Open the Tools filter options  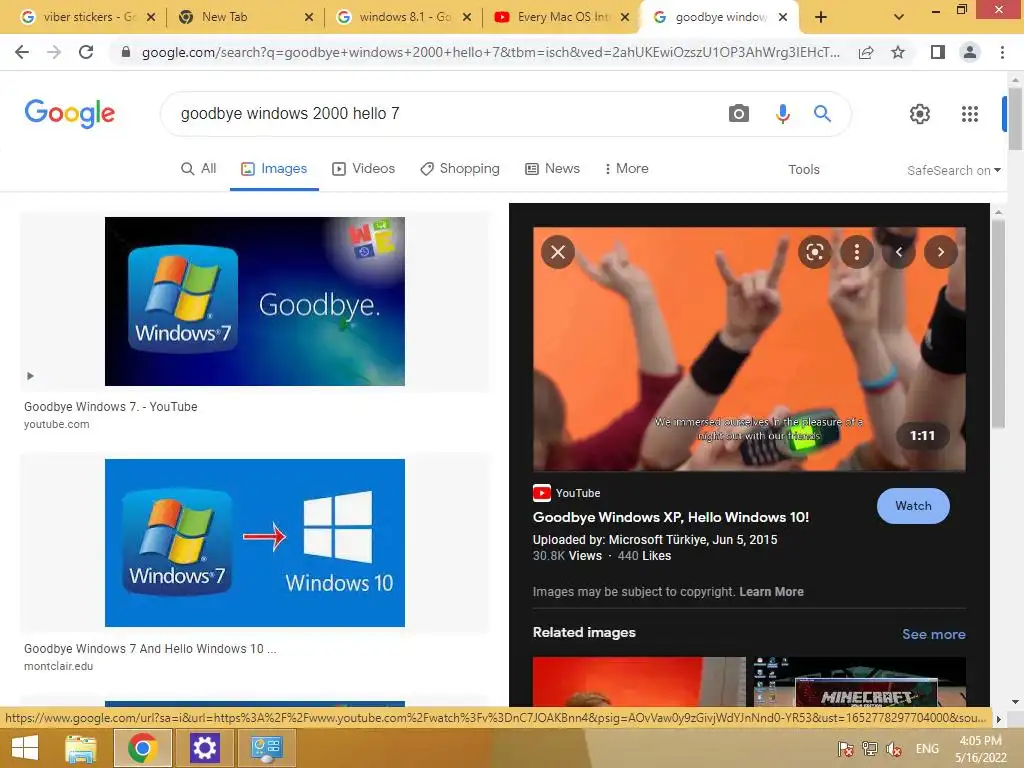tap(803, 169)
